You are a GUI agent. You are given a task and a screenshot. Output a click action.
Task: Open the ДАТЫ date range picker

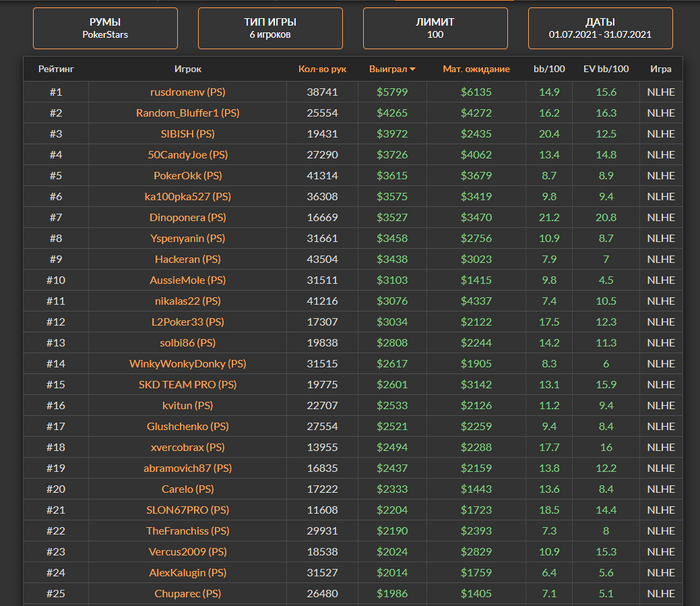[599, 28]
